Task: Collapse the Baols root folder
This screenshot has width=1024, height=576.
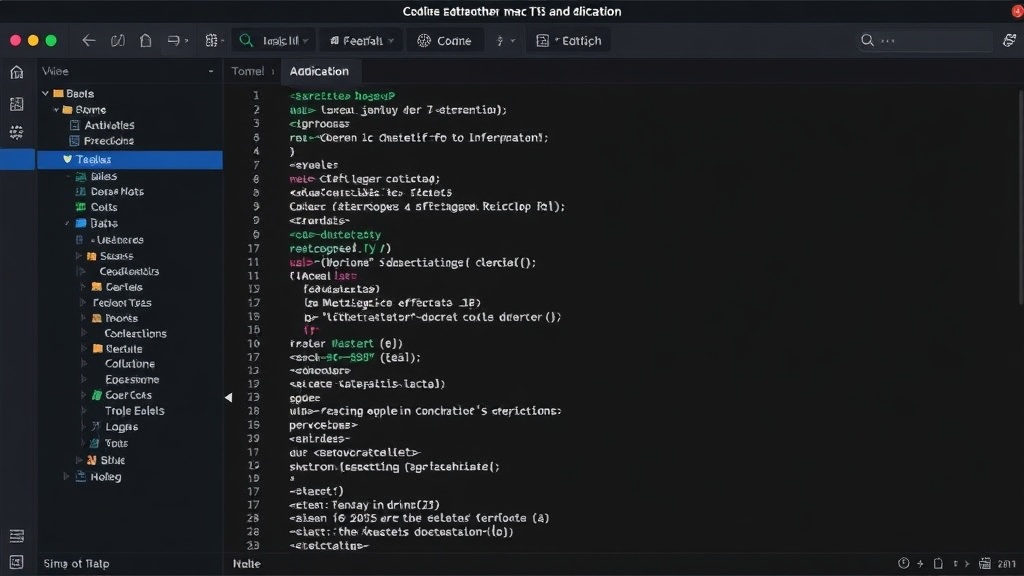Action: 45,93
